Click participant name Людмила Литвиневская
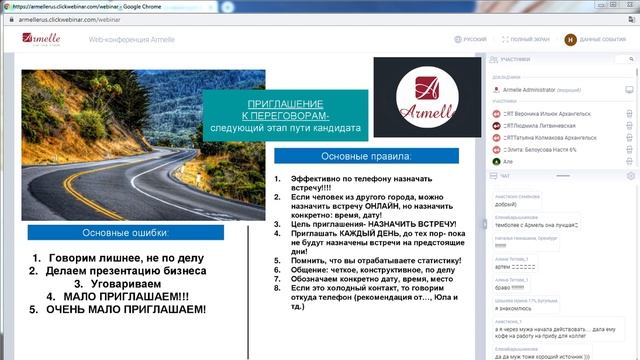The width and height of the screenshot is (640, 360). click(x=539, y=126)
